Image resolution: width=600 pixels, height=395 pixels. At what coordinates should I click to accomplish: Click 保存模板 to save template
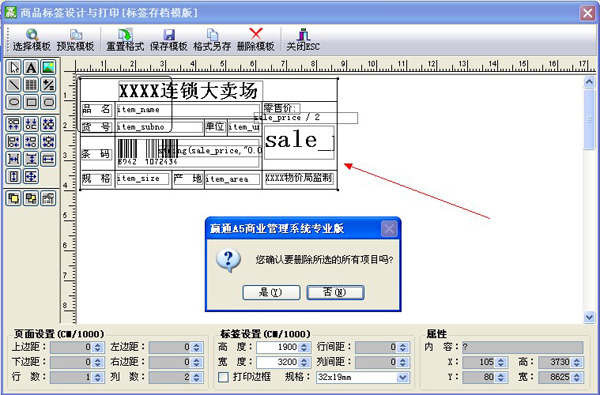tap(169, 40)
